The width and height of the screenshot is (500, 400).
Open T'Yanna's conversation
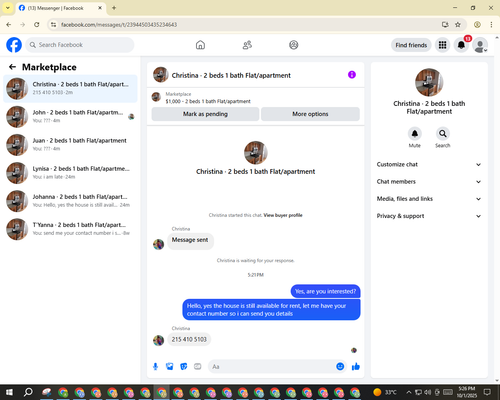point(70,229)
